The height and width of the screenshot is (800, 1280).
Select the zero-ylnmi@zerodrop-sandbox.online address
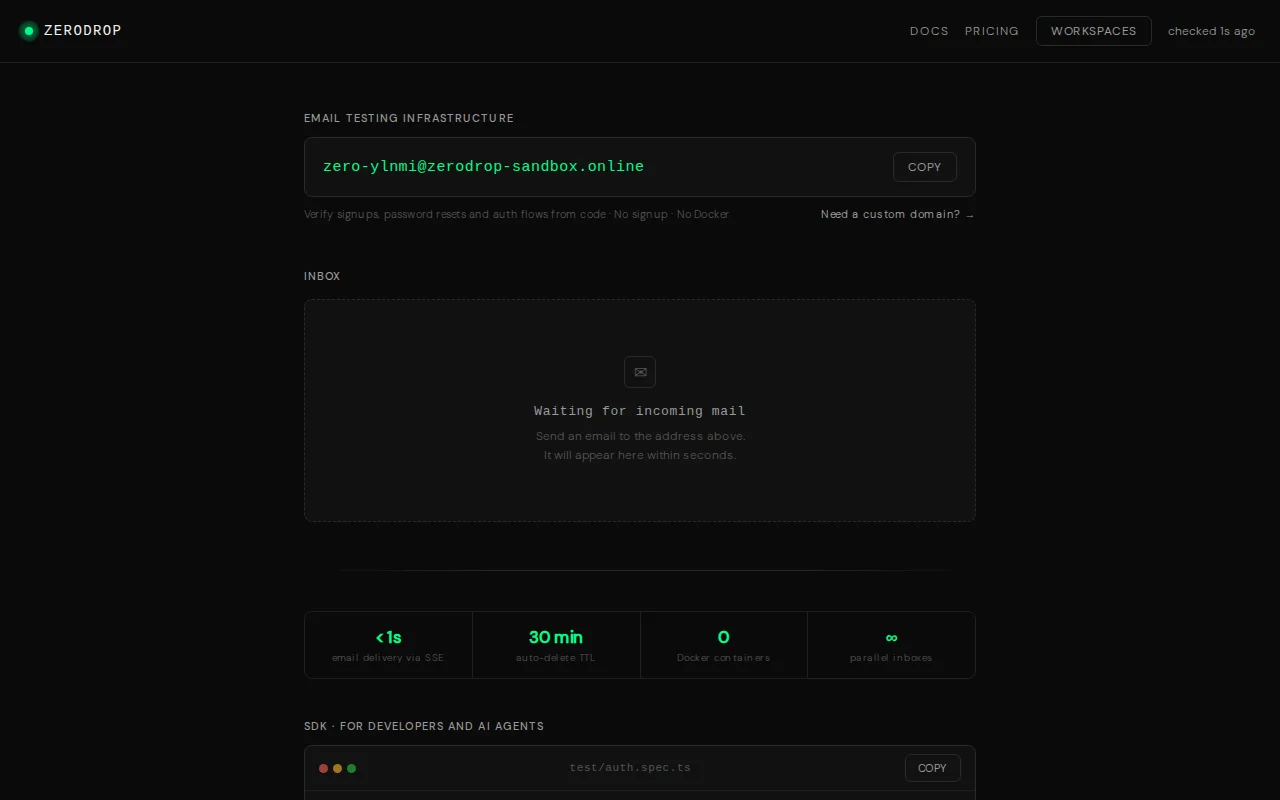click(483, 166)
